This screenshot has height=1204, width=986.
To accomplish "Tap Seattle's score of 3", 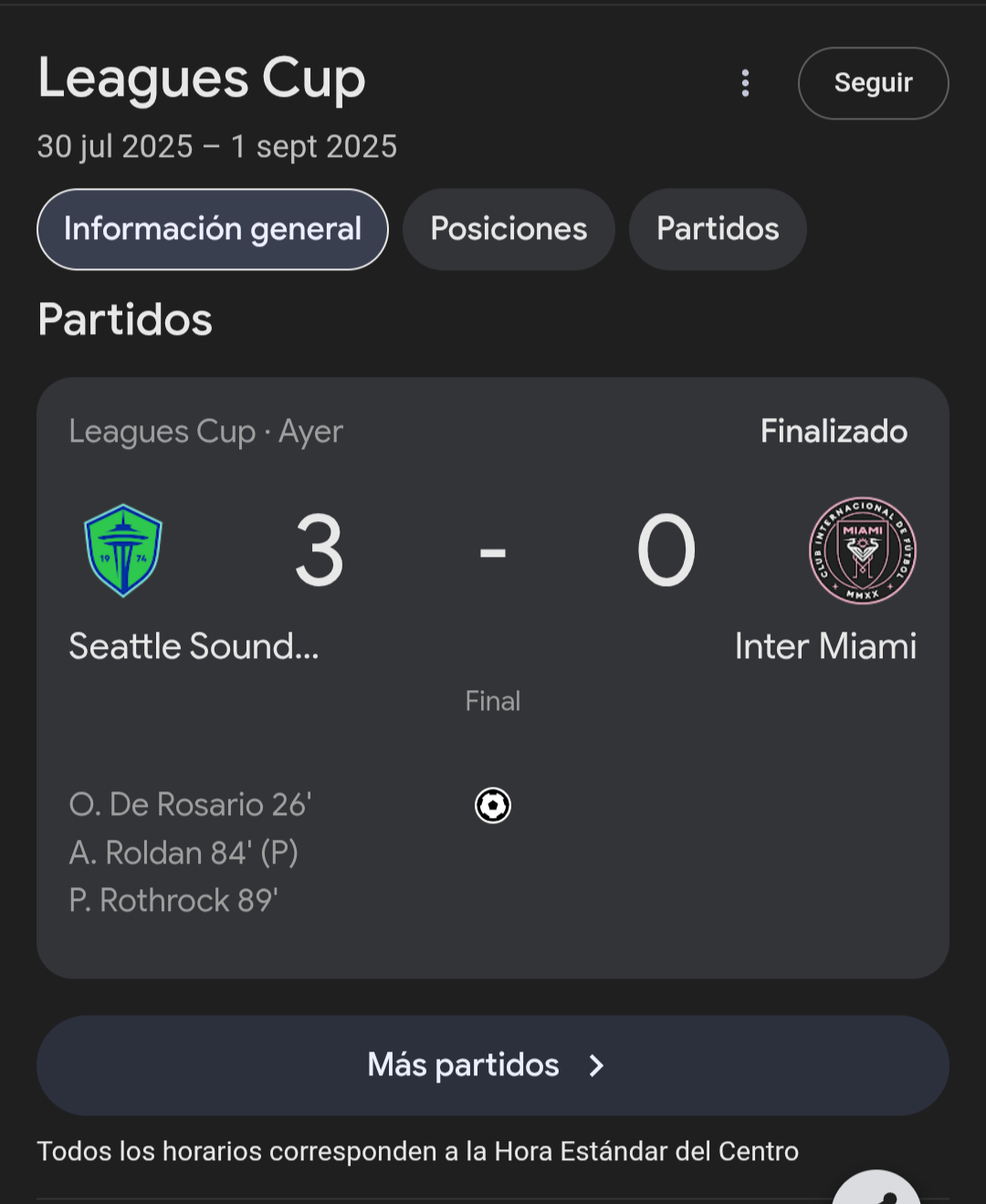I will pyautogui.click(x=320, y=550).
